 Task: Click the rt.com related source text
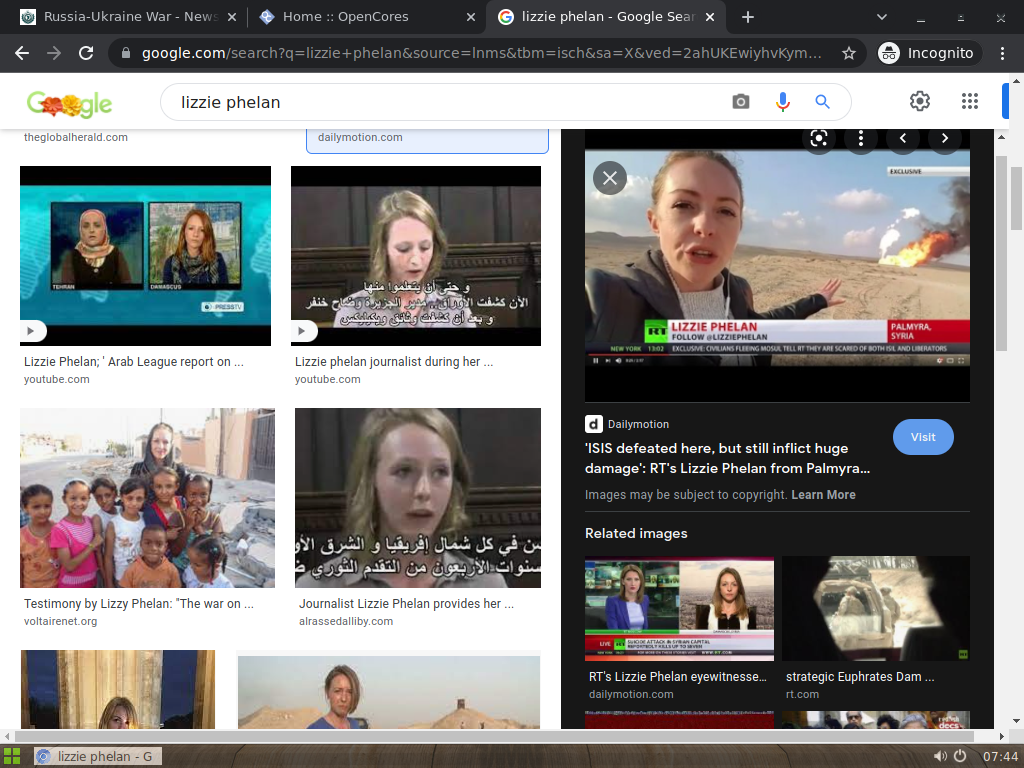(x=802, y=695)
